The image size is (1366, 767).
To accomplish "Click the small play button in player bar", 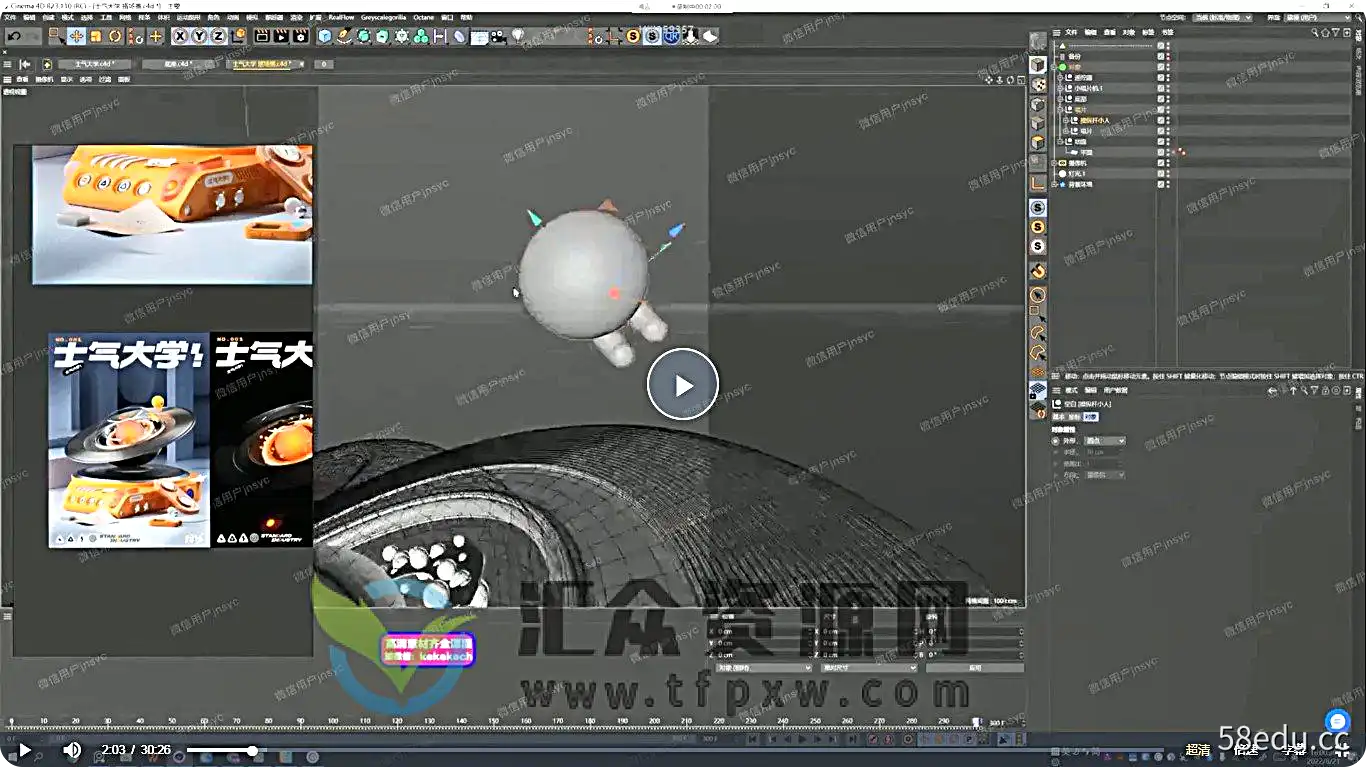I will [25, 749].
